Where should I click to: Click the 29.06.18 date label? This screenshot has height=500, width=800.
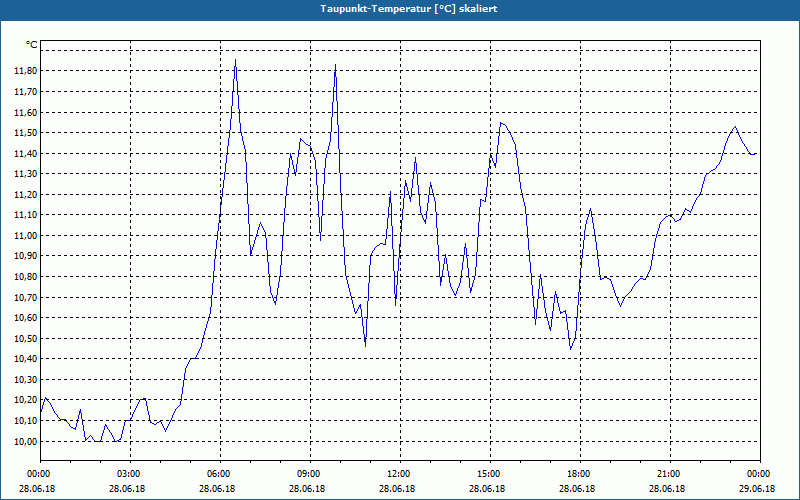click(x=757, y=488)
